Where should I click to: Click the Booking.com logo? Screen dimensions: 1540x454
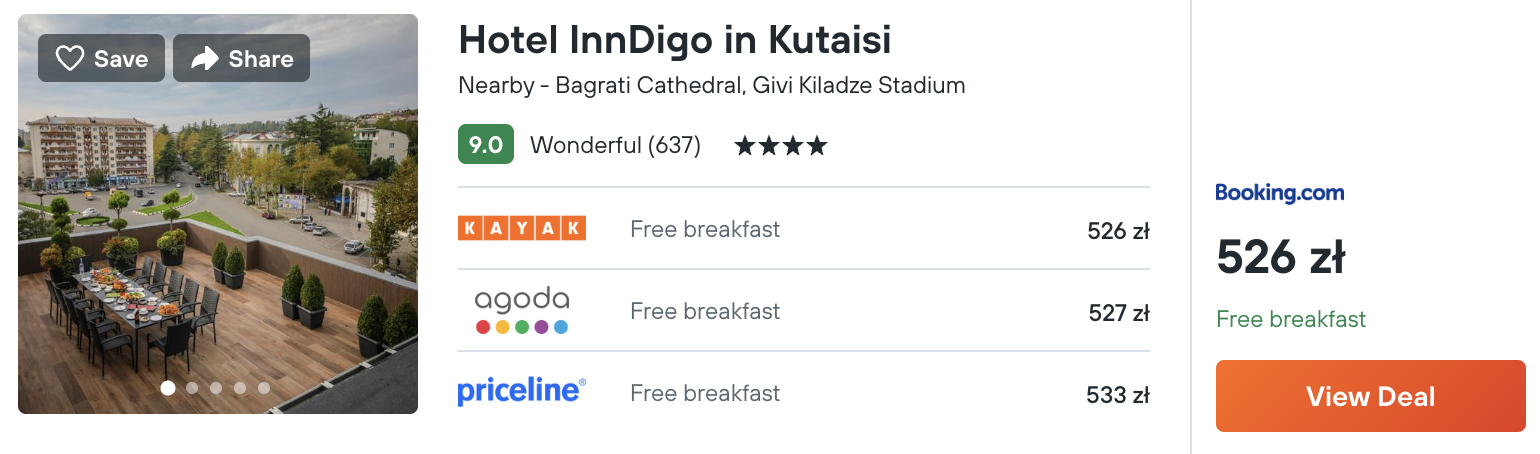1280,193
